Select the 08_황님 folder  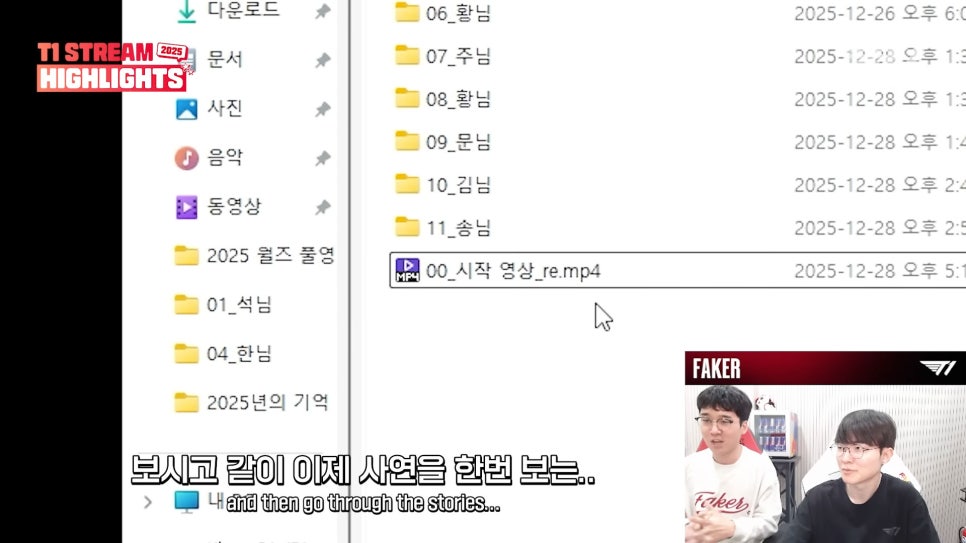coord(458,99)
